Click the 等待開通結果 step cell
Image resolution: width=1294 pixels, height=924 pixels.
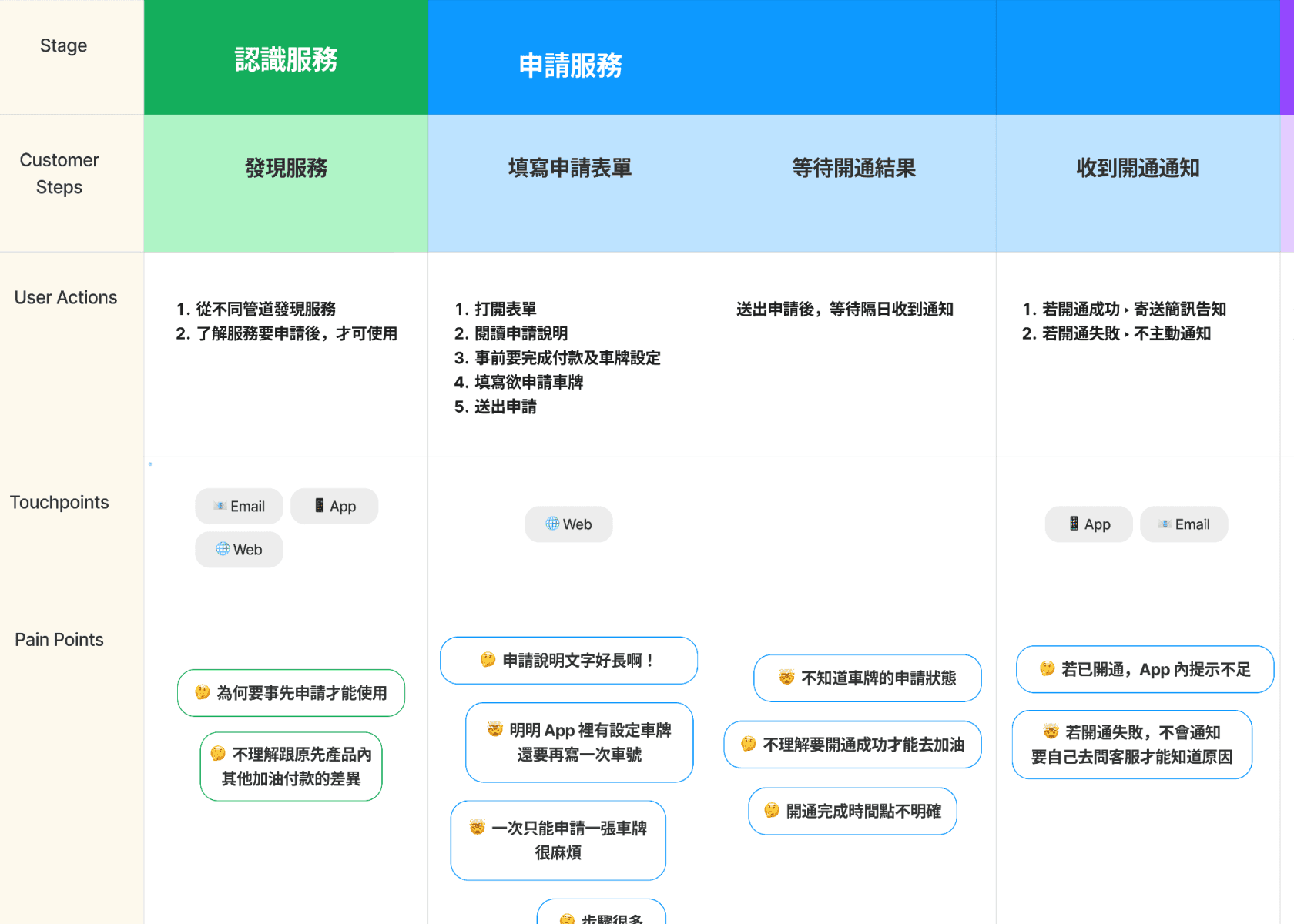[854, 183]
